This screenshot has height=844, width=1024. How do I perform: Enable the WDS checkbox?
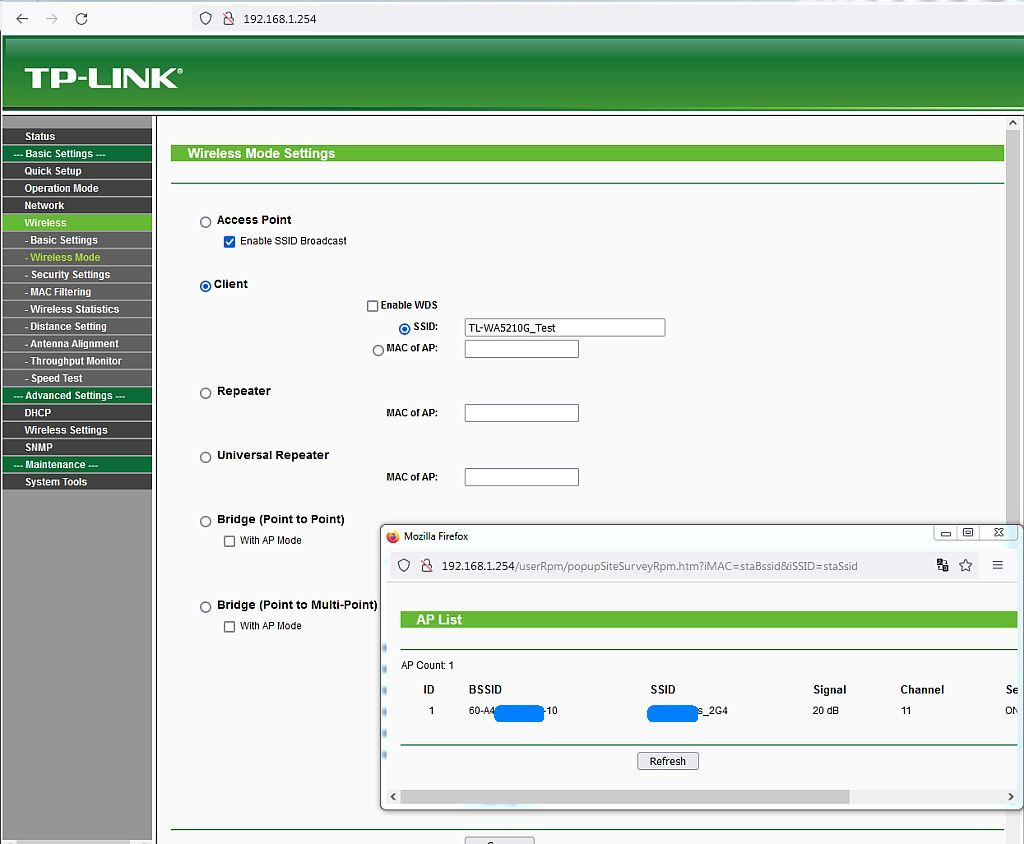[373, 306]
